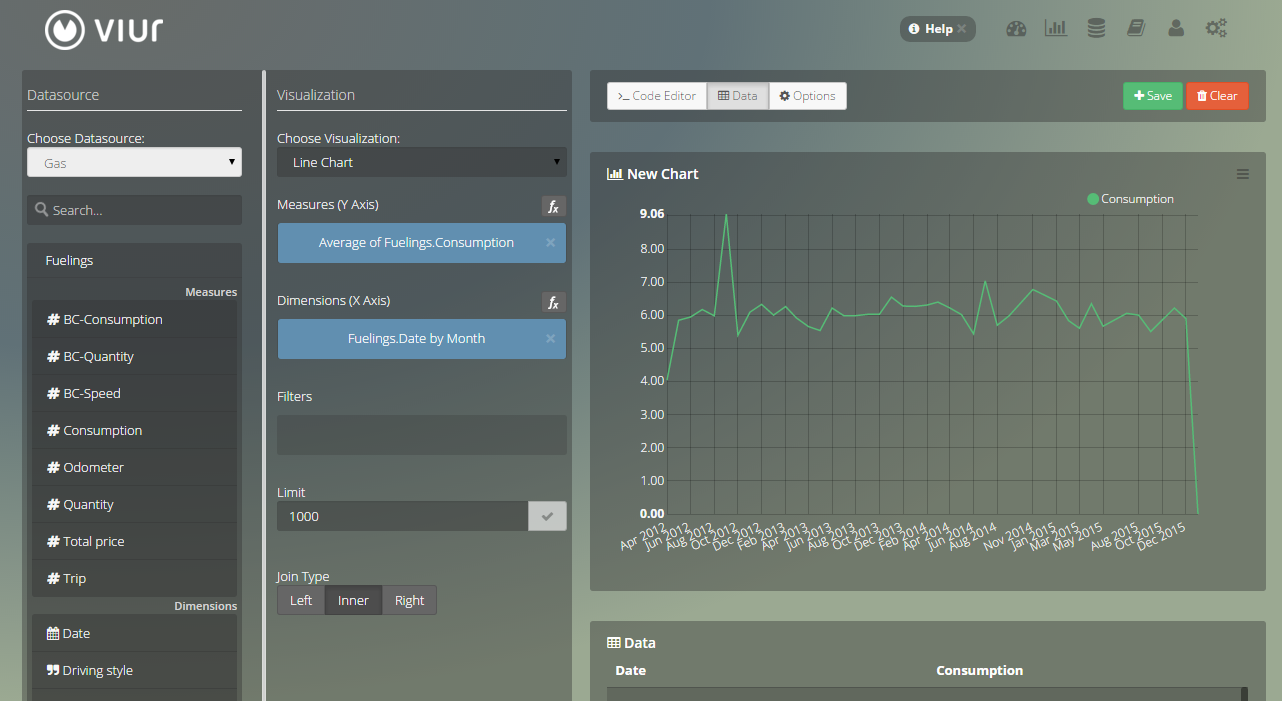
Task: Open the Choose Visualization dropdown
Action: coord(421,162)
